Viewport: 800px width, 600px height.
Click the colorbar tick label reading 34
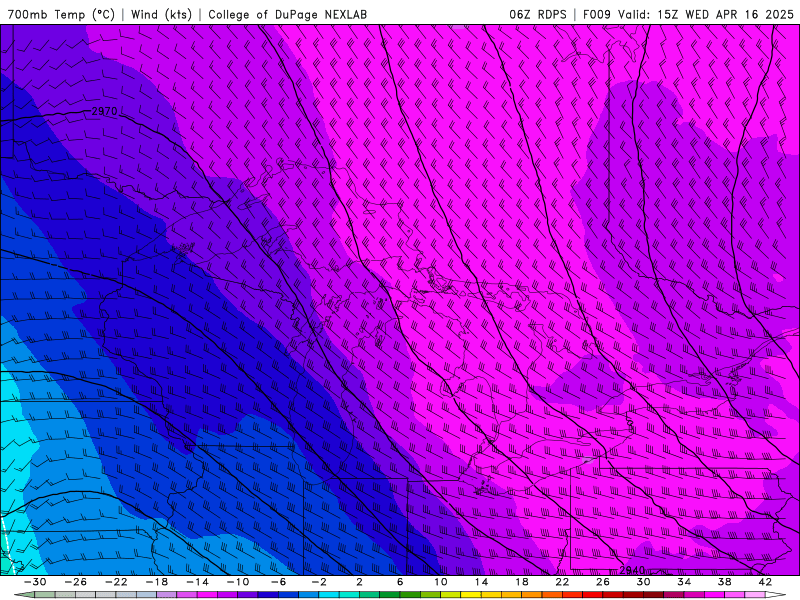684,582
